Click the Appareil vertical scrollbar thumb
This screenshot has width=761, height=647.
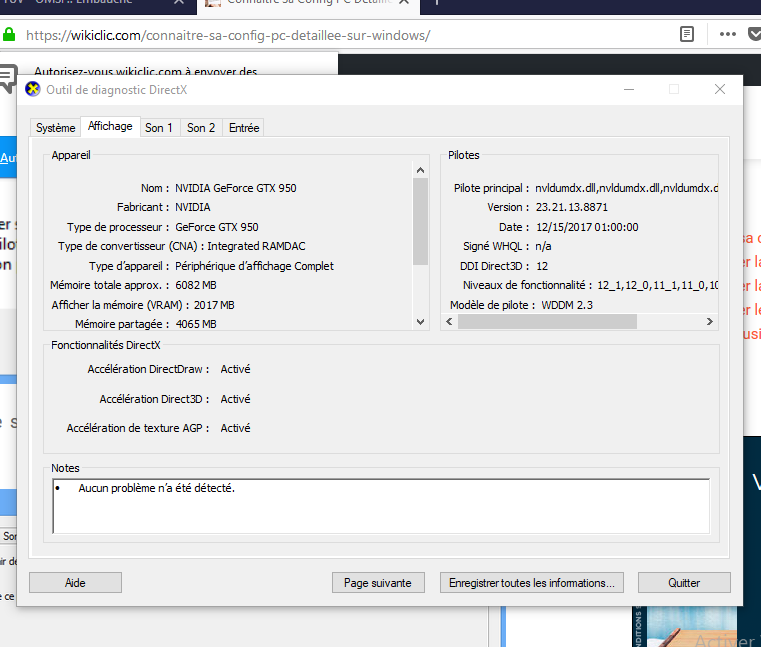click(420, 221)
